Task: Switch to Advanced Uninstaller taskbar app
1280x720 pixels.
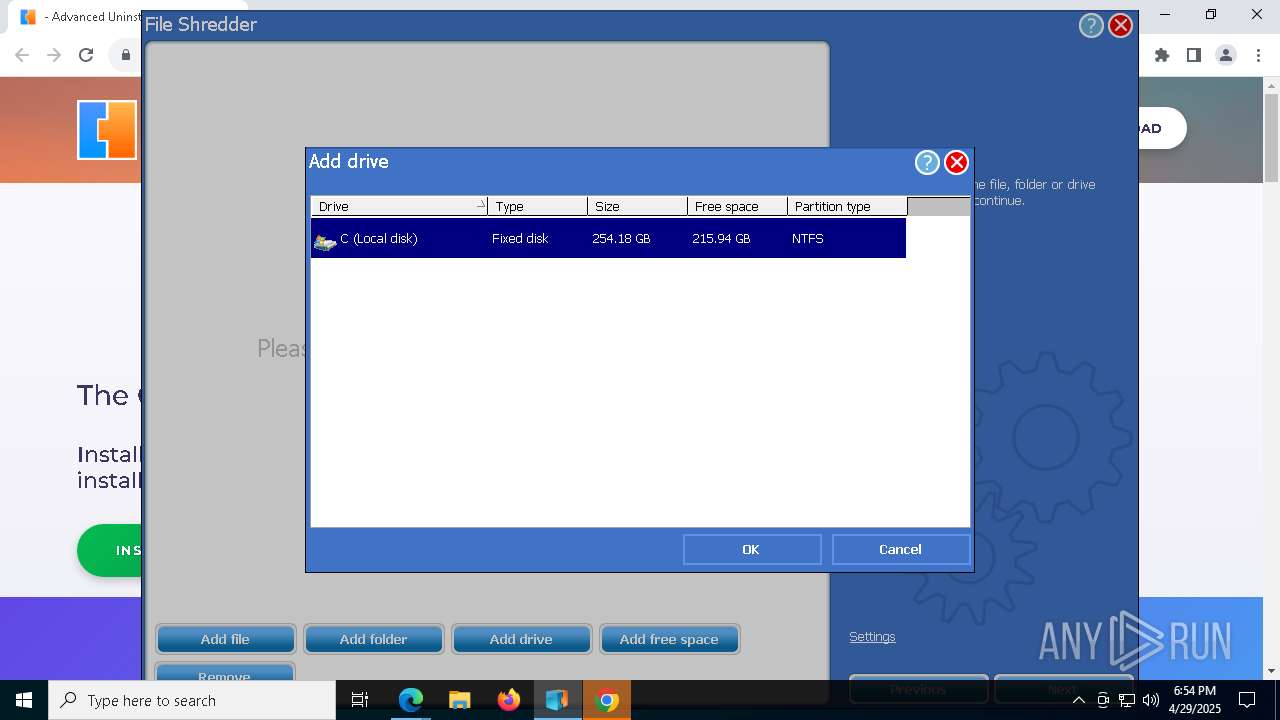Action: pos(557,700)
